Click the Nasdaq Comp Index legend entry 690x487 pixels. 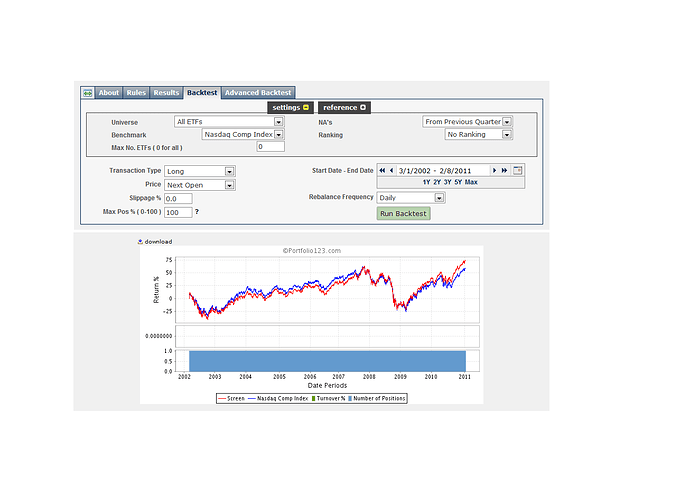click(278, 399)
